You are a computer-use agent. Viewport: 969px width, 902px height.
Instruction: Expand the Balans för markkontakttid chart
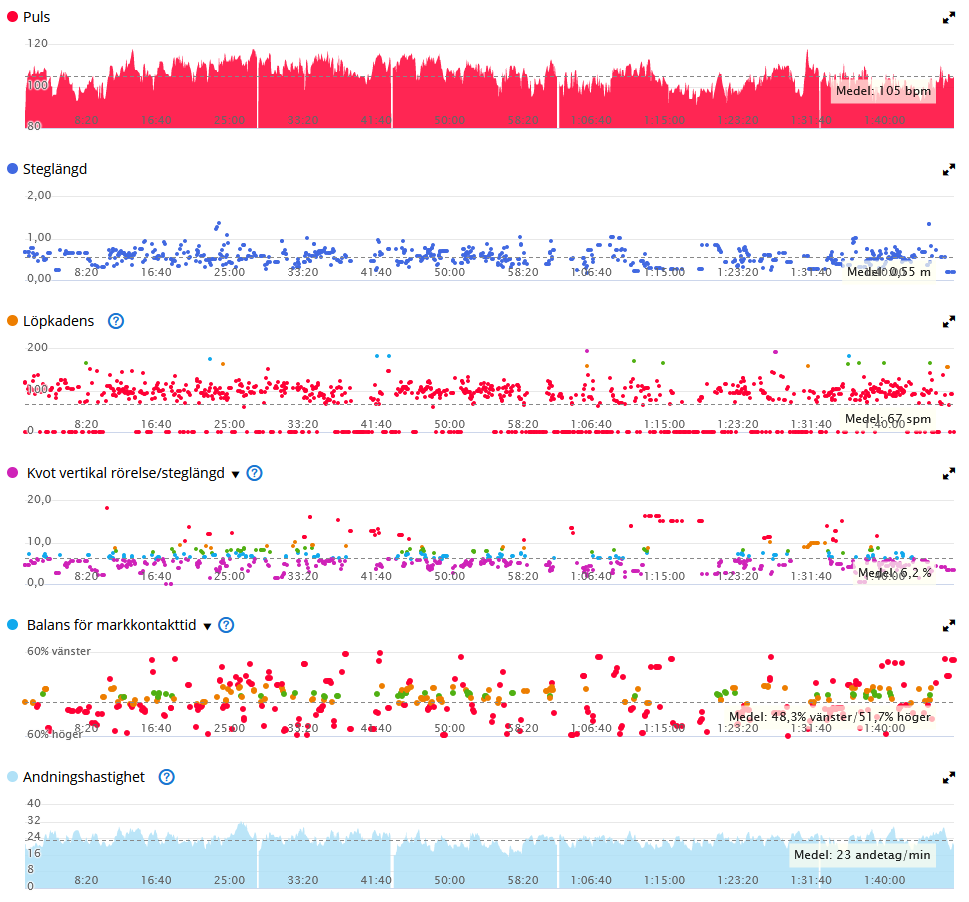click(949, 626)
